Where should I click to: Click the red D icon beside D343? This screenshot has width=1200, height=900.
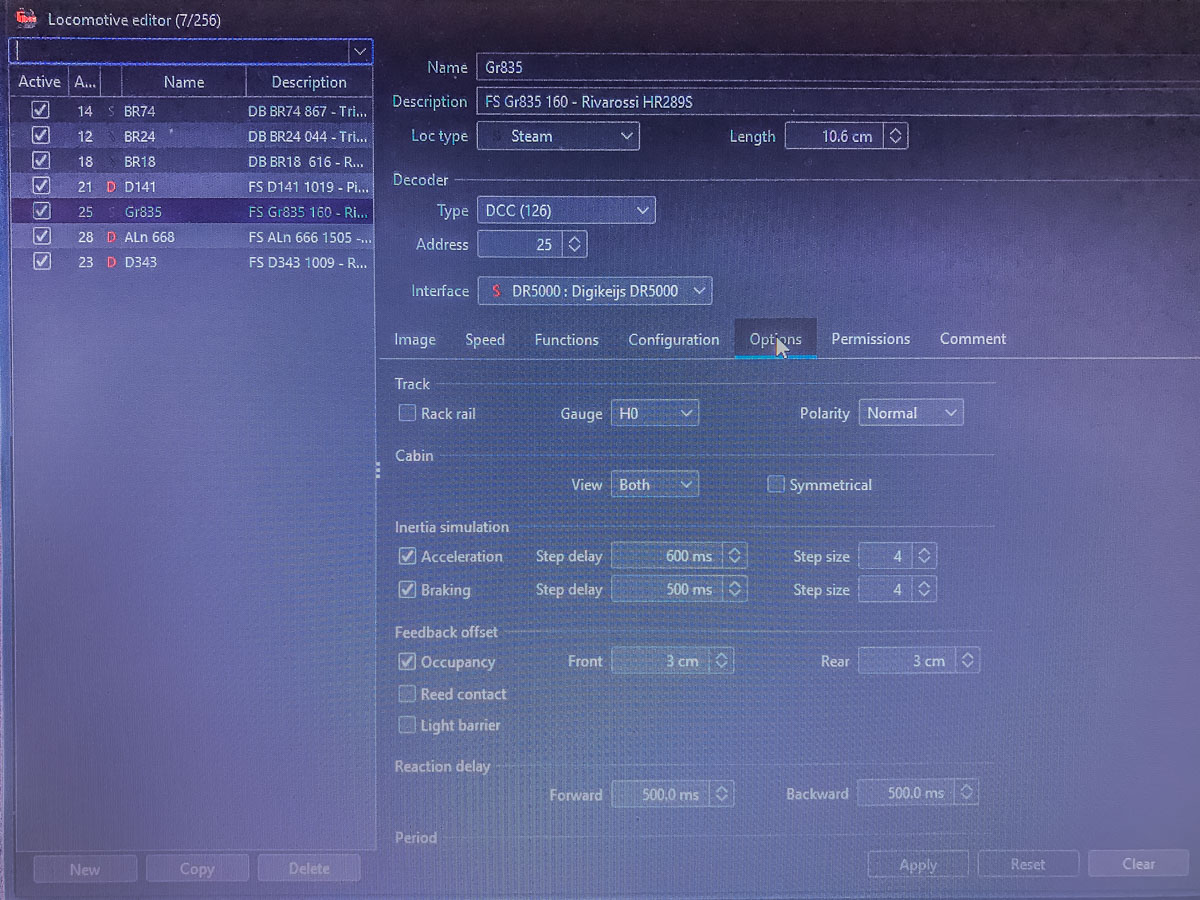click(111, 262)
